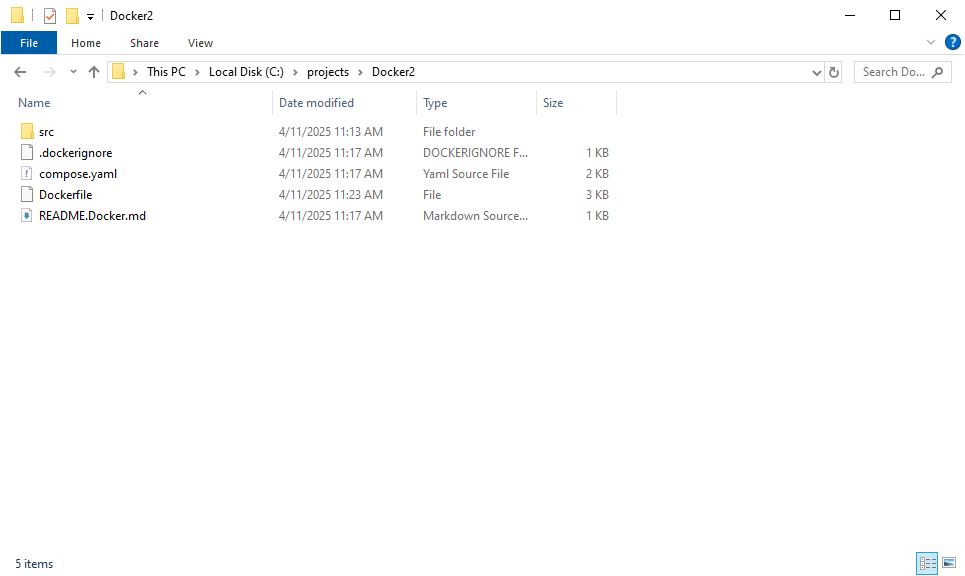Open the recent locations dropdown
This screenshot has width=965, height=576.
pyautogui.click(x=73, y=72)
